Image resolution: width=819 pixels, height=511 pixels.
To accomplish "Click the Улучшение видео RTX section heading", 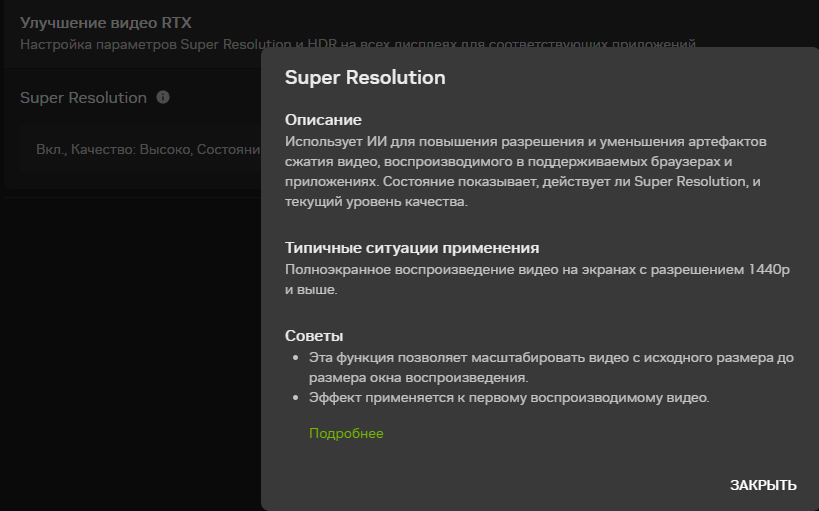I will coord(105,22).
